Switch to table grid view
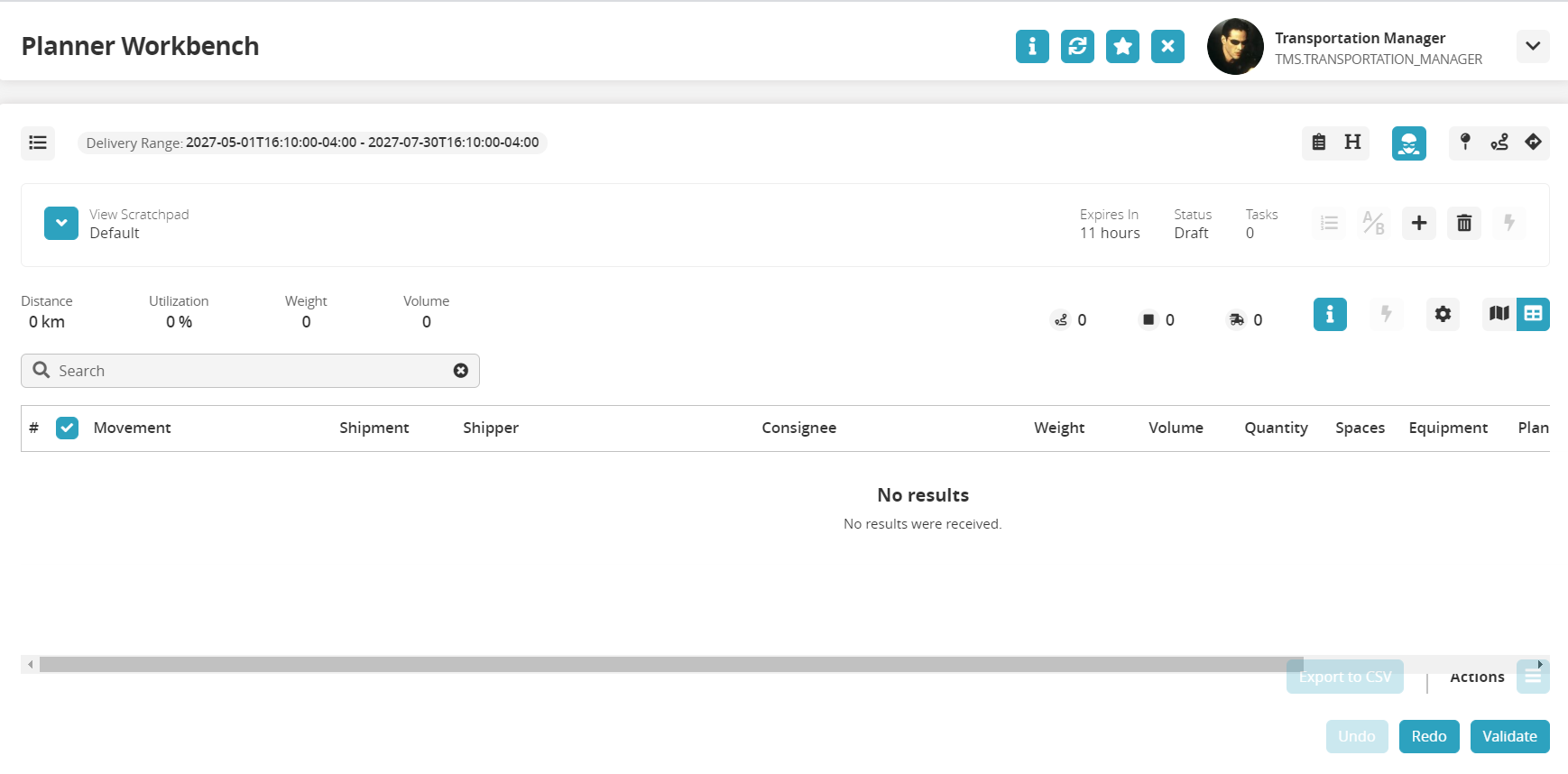The width and height of the screenshot is (1568, 774). (1533, 314)
